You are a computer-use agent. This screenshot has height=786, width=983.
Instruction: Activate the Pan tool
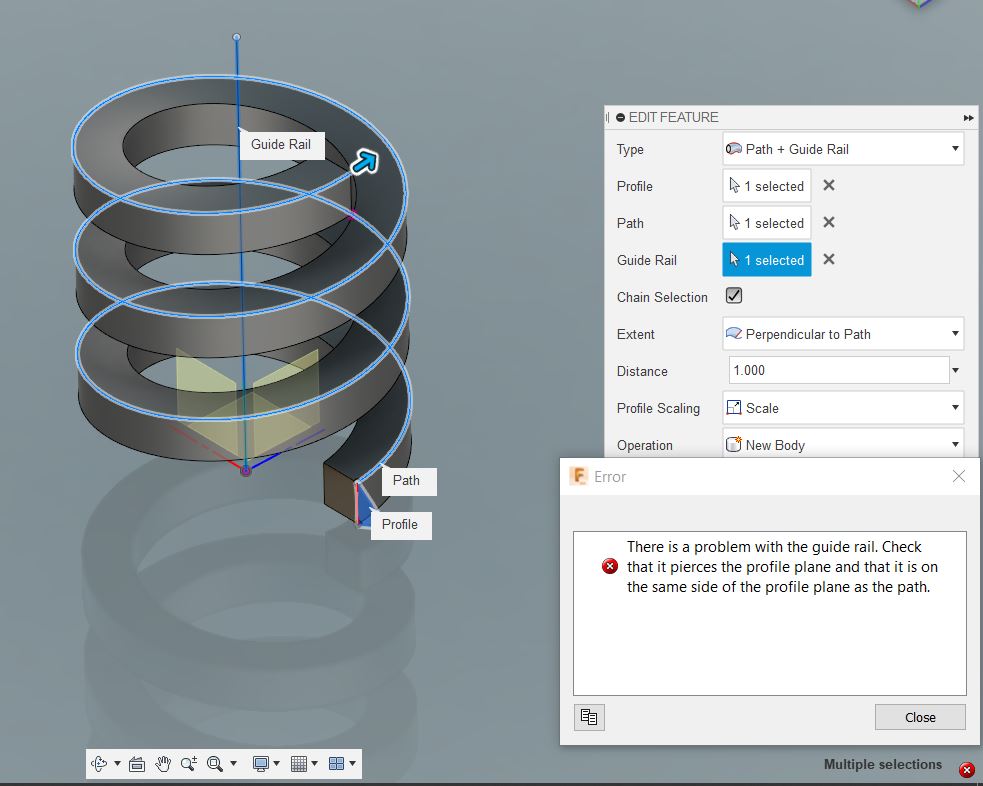click(163, 763)
